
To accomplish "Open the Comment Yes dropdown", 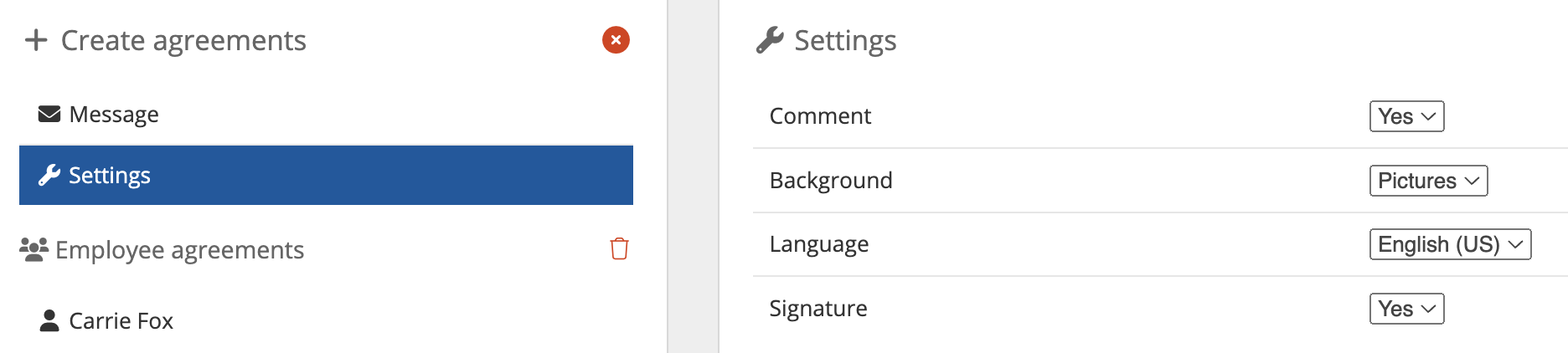I will [1406, 116].
